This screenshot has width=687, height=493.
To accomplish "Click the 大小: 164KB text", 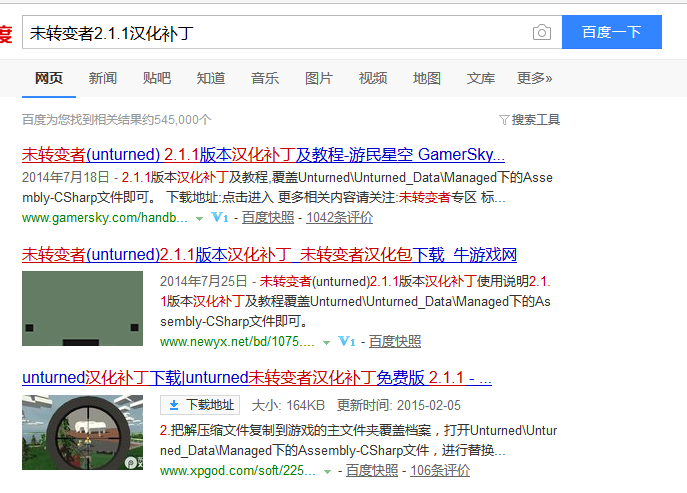I will coord(288,405).
